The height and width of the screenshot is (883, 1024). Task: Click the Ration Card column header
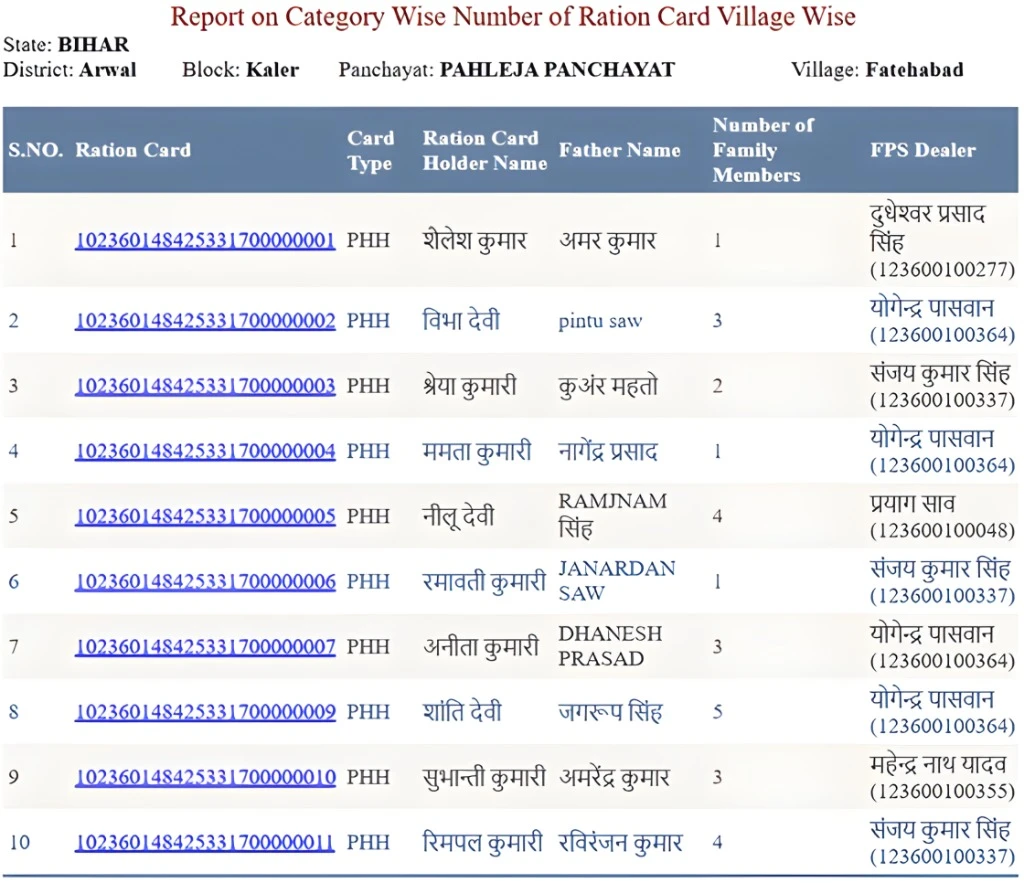pos(133,150)
